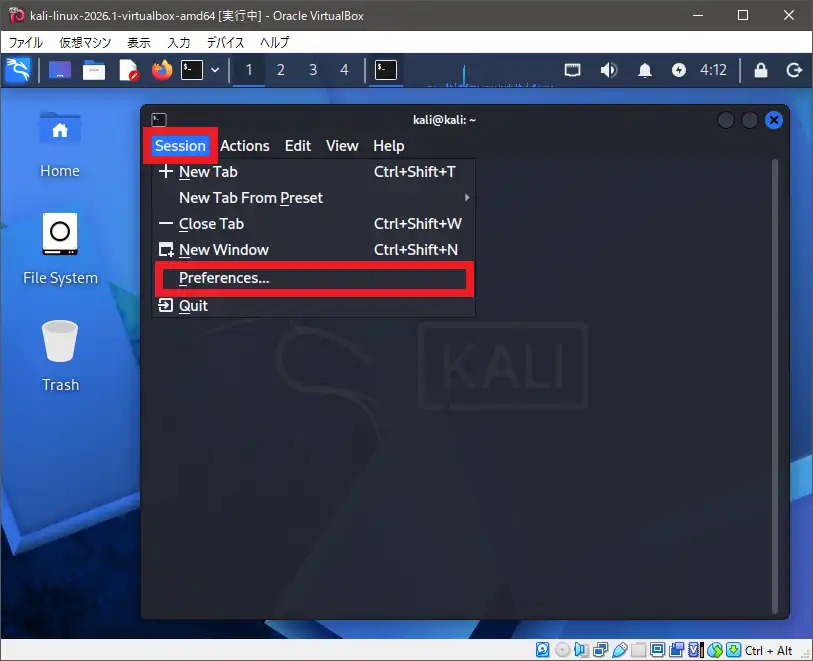Open the file manager panel icon

tap(94, 70)
